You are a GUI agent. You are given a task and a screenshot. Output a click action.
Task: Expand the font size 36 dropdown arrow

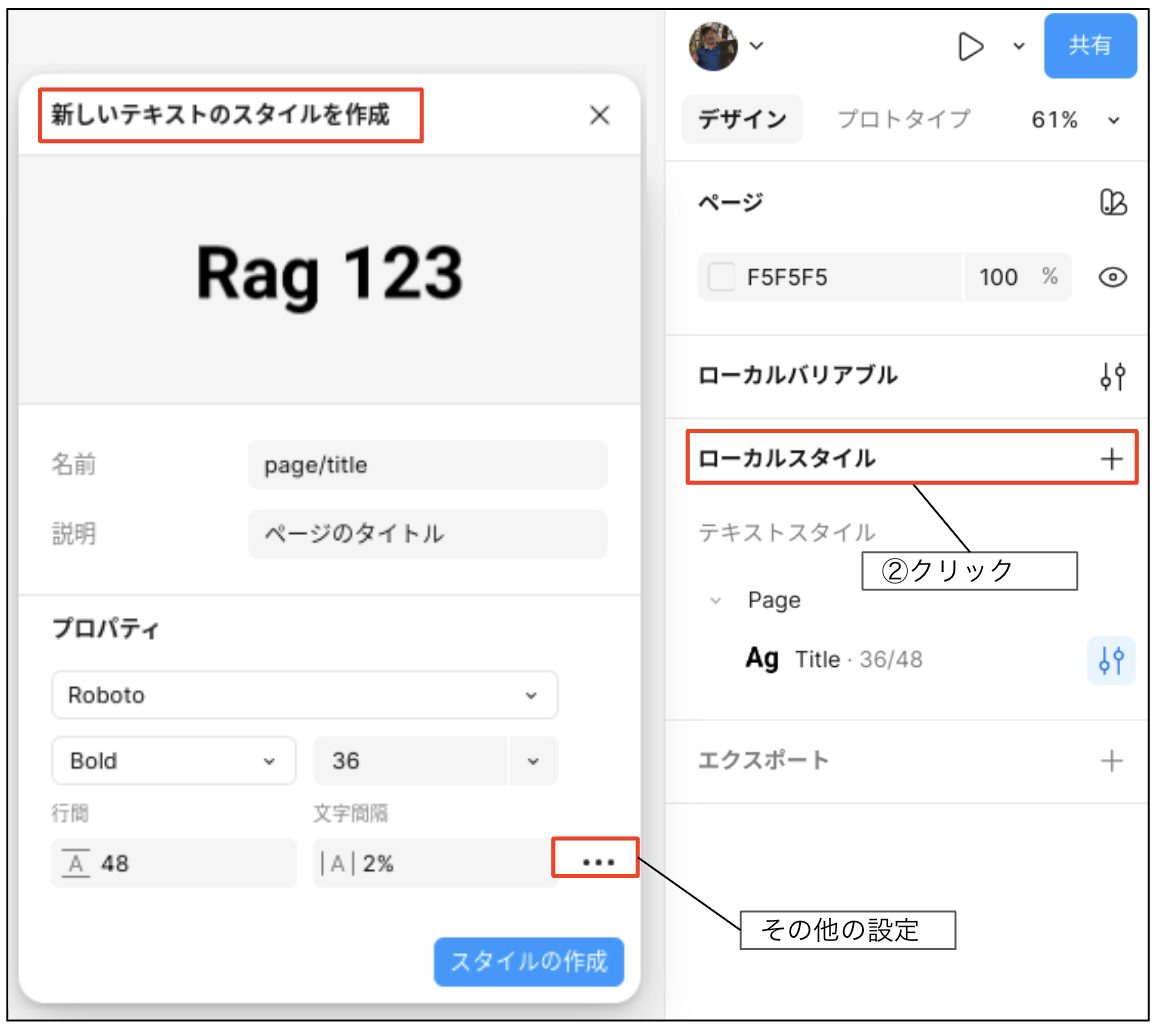(x=533, y=761)
